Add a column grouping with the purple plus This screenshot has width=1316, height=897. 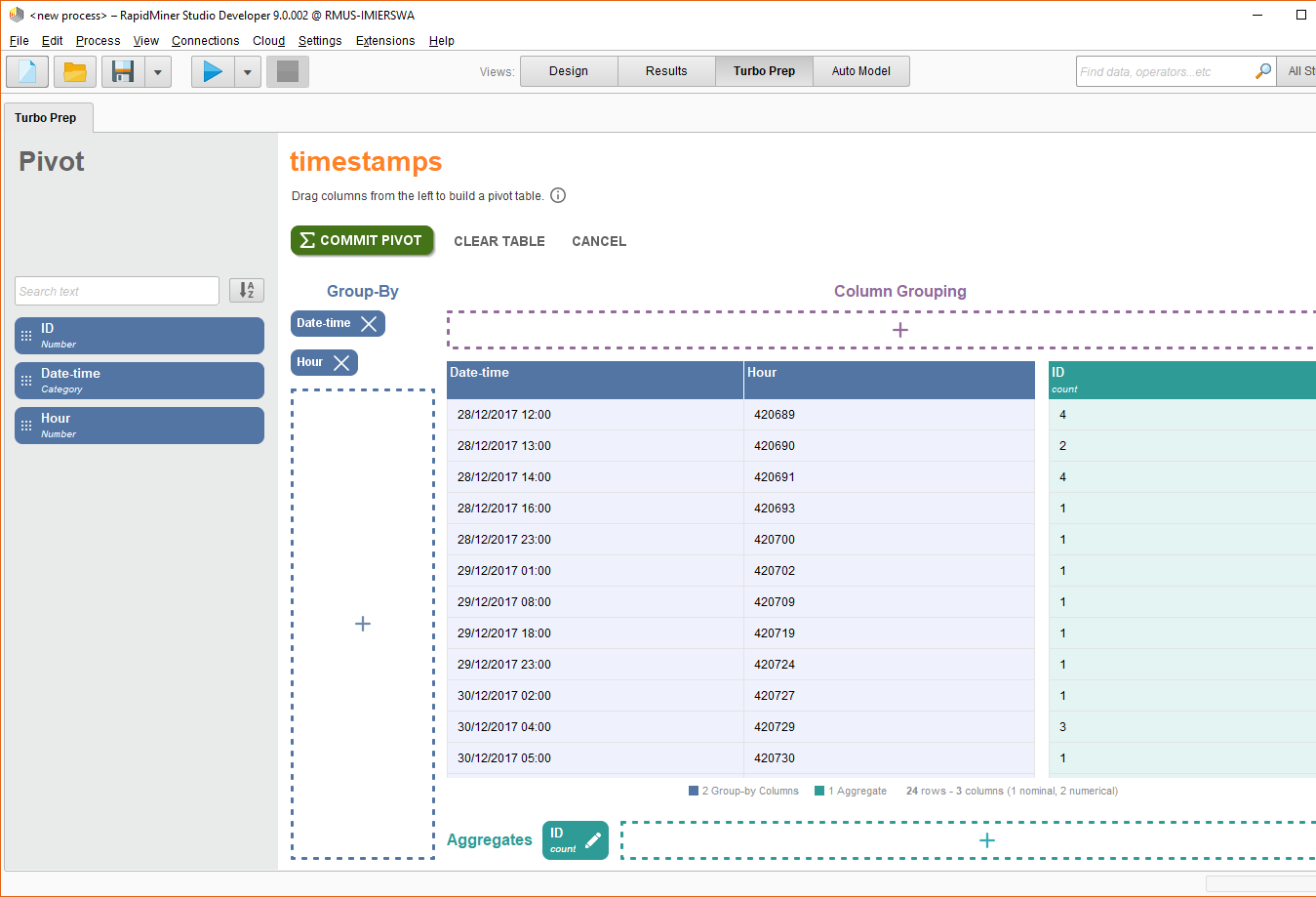pyautogui.click(x=900, y=330)
